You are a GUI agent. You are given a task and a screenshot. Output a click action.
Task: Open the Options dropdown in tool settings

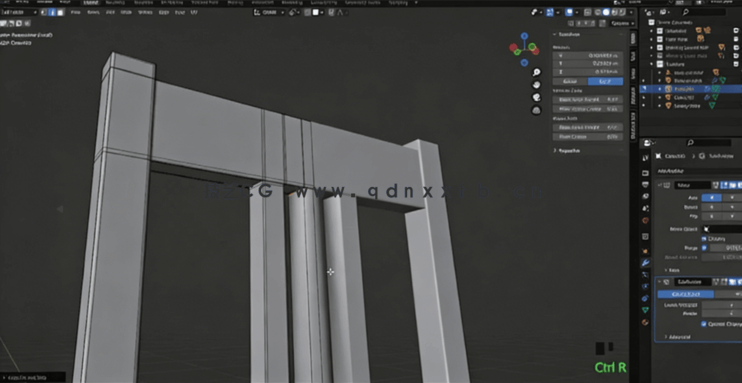622,23
